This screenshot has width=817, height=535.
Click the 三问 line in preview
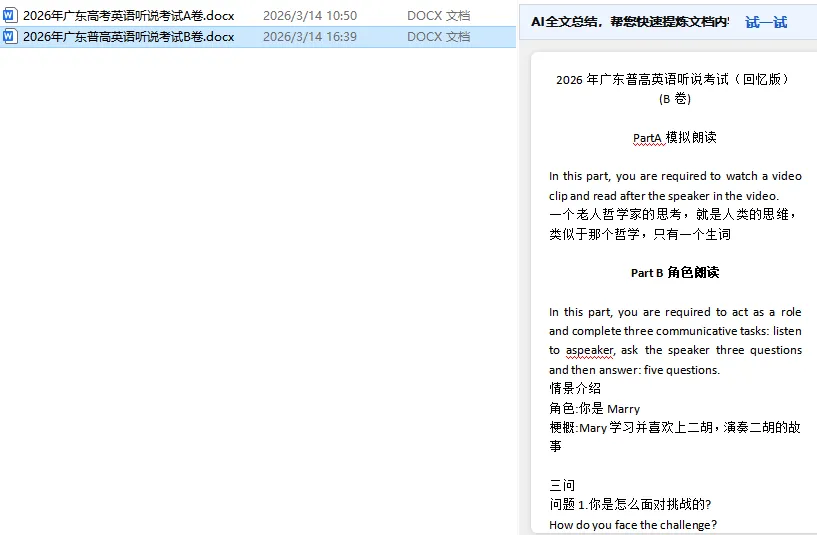[562, 486]
